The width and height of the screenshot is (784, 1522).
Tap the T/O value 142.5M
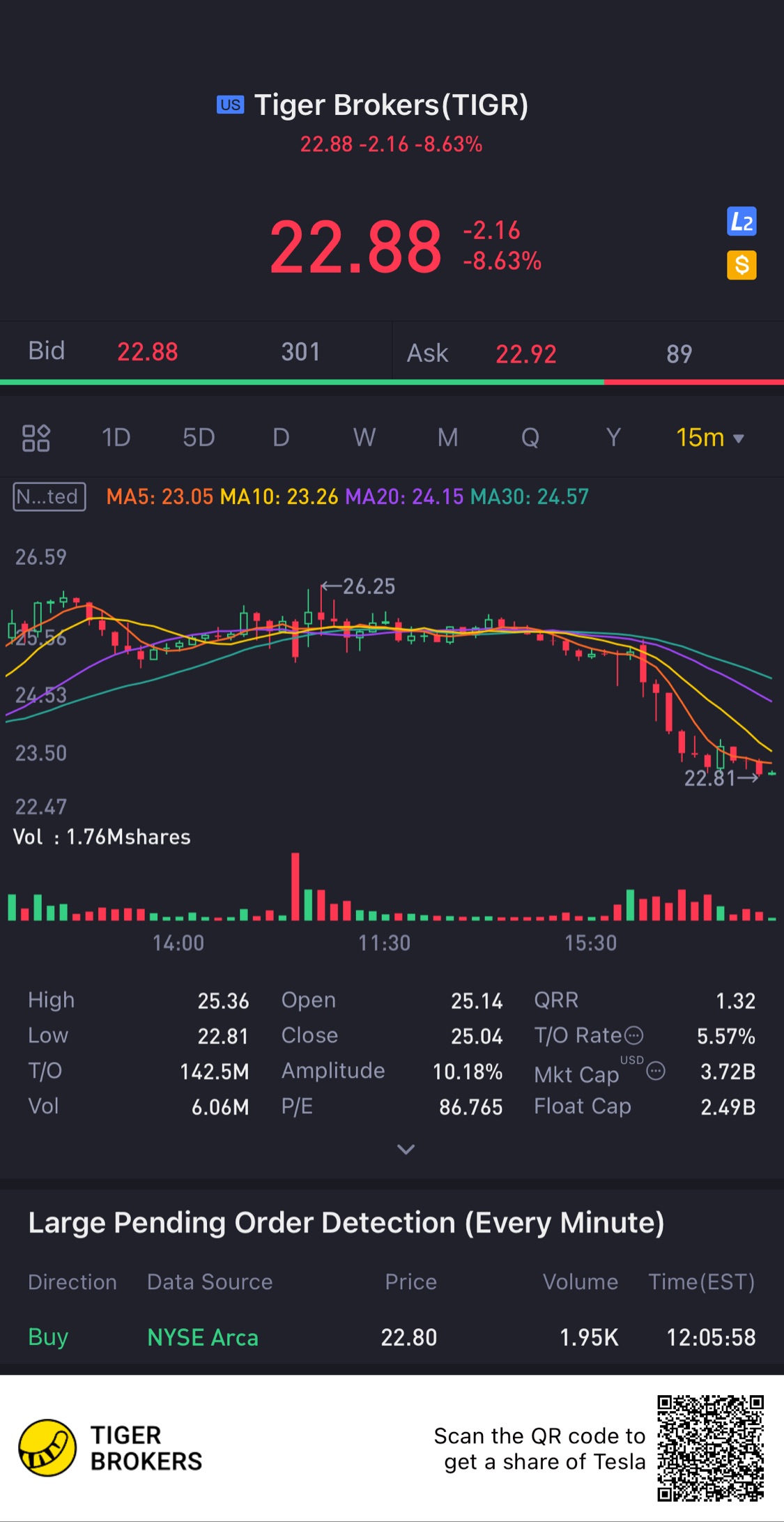pyautogui.click(x=215, y=1072)
